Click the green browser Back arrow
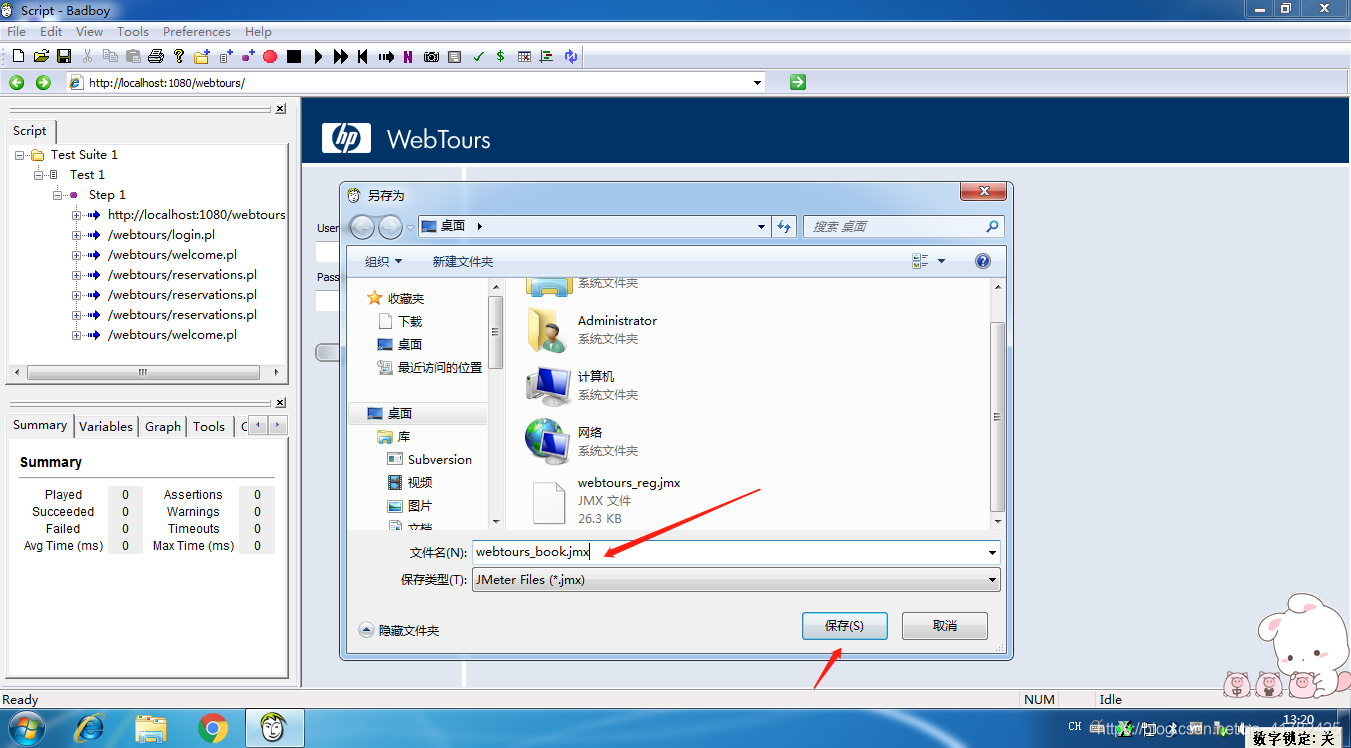 click(x=17, y=82)
